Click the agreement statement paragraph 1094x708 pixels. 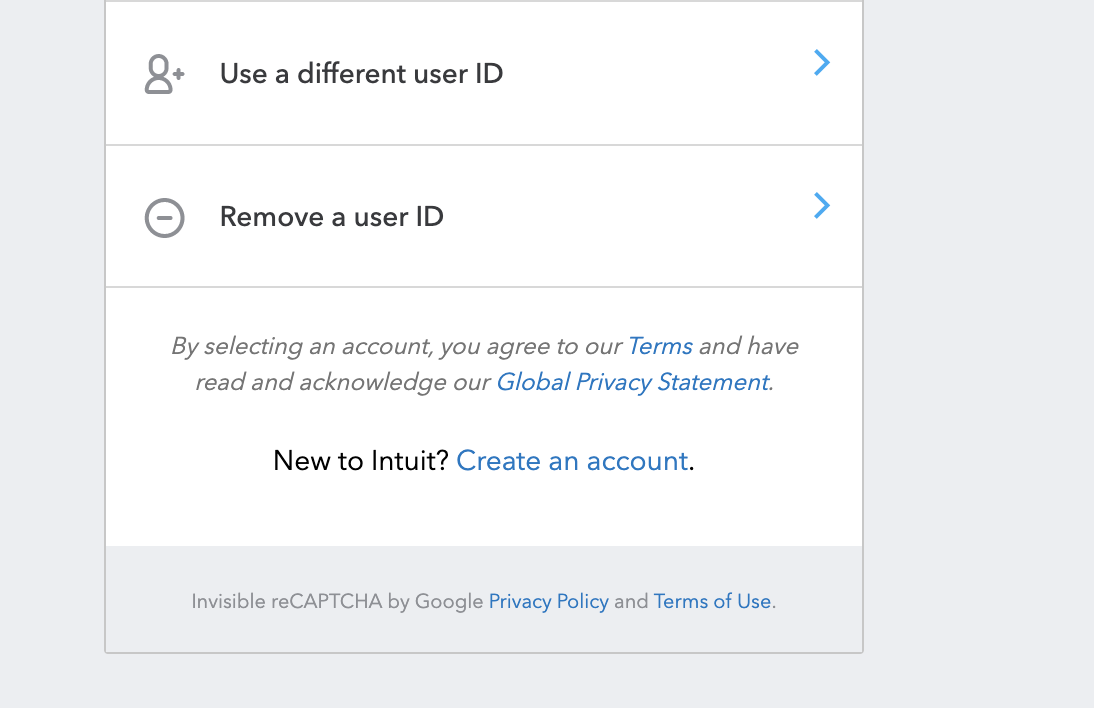483,363
